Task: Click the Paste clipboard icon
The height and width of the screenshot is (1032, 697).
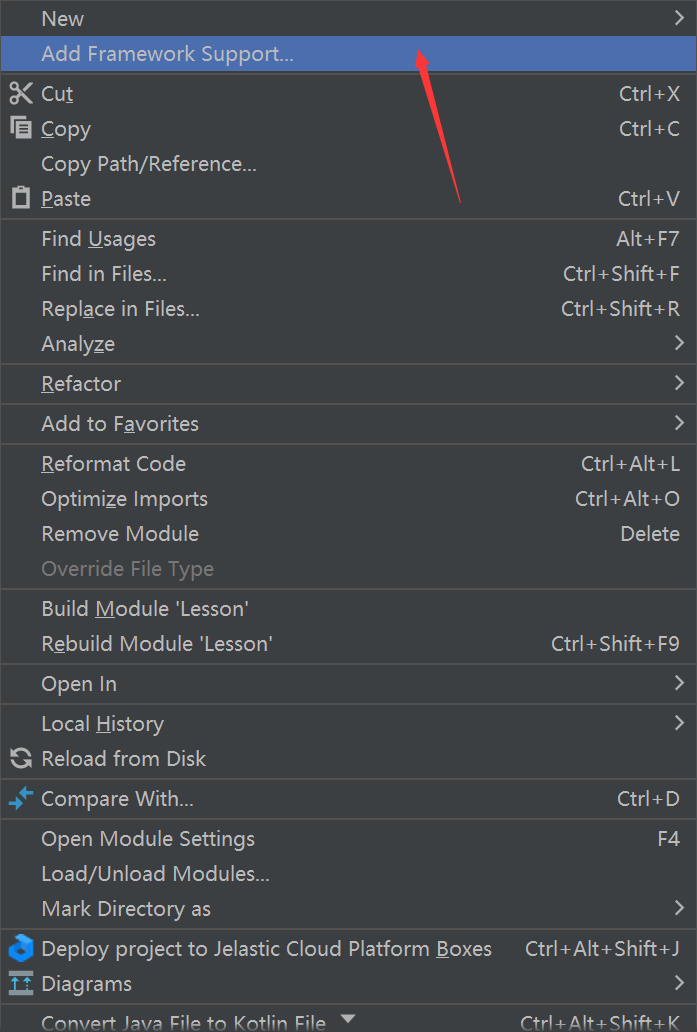Action: pos(21,197)
